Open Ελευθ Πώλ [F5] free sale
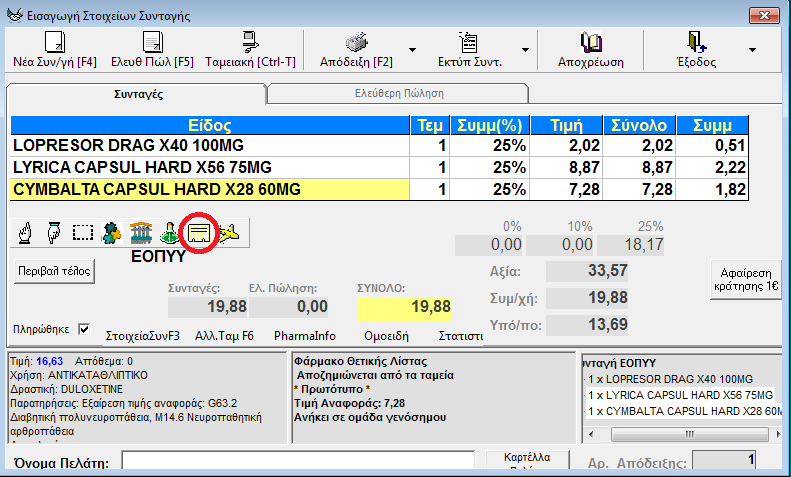 pyautogui.click(x=152, y=49)
